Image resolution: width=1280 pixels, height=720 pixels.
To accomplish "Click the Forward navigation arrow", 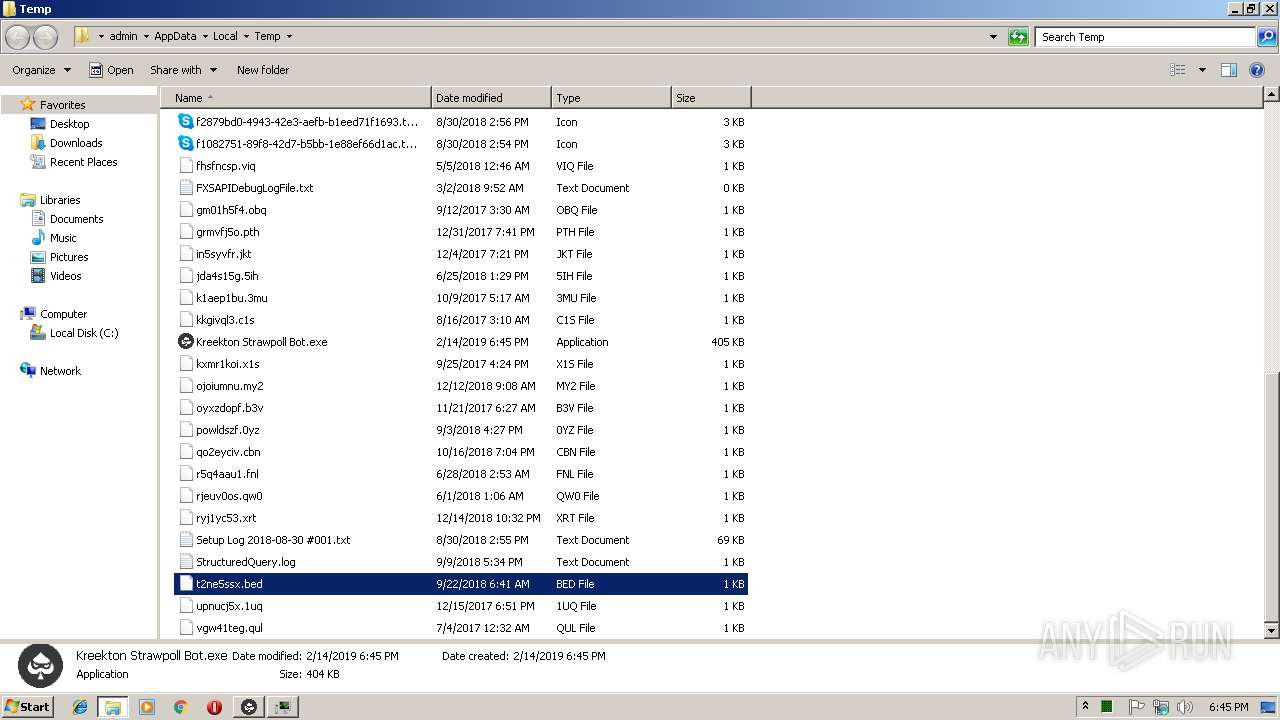I will (x=46, y=37).
